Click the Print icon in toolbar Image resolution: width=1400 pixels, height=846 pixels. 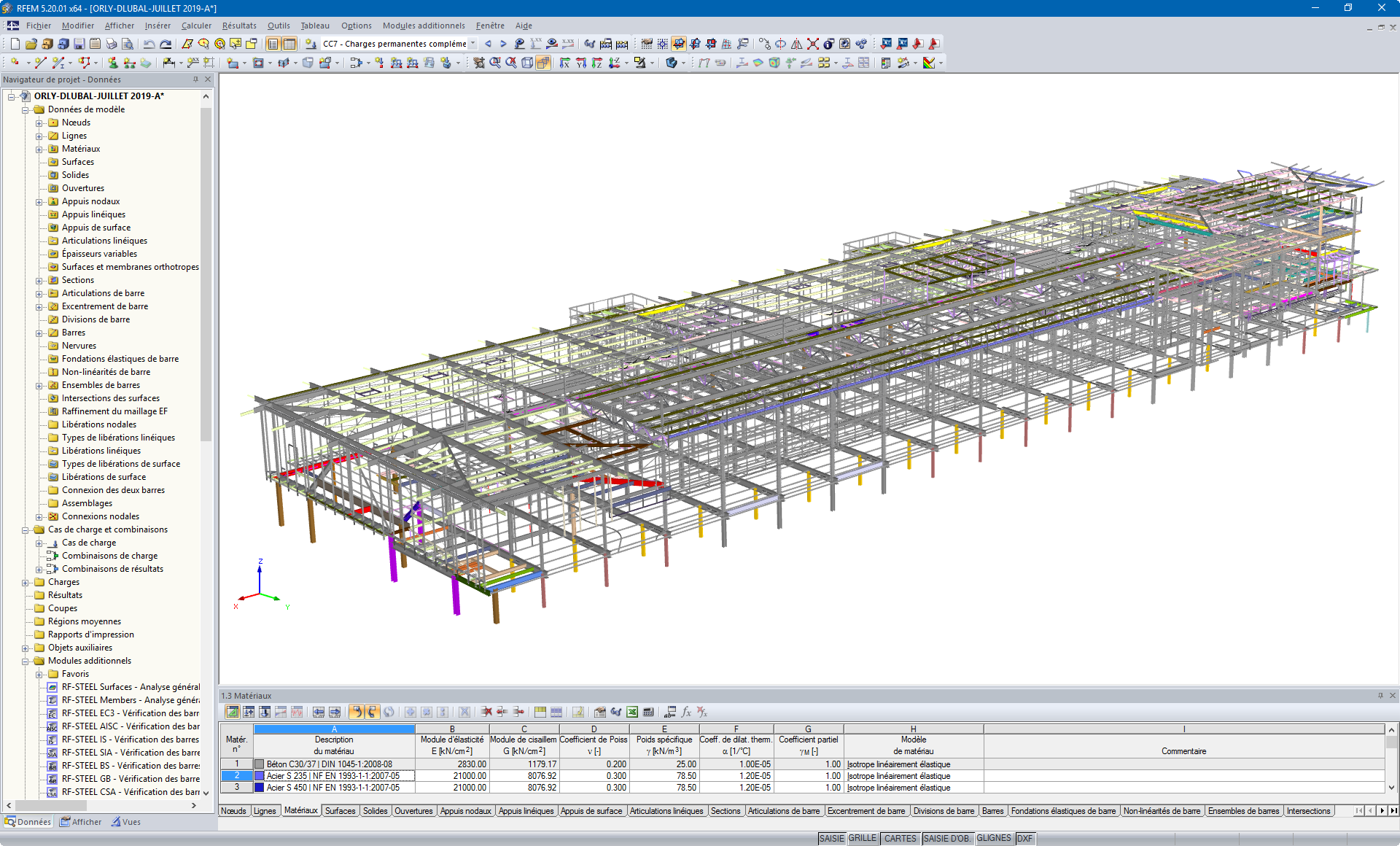[111, 44]
